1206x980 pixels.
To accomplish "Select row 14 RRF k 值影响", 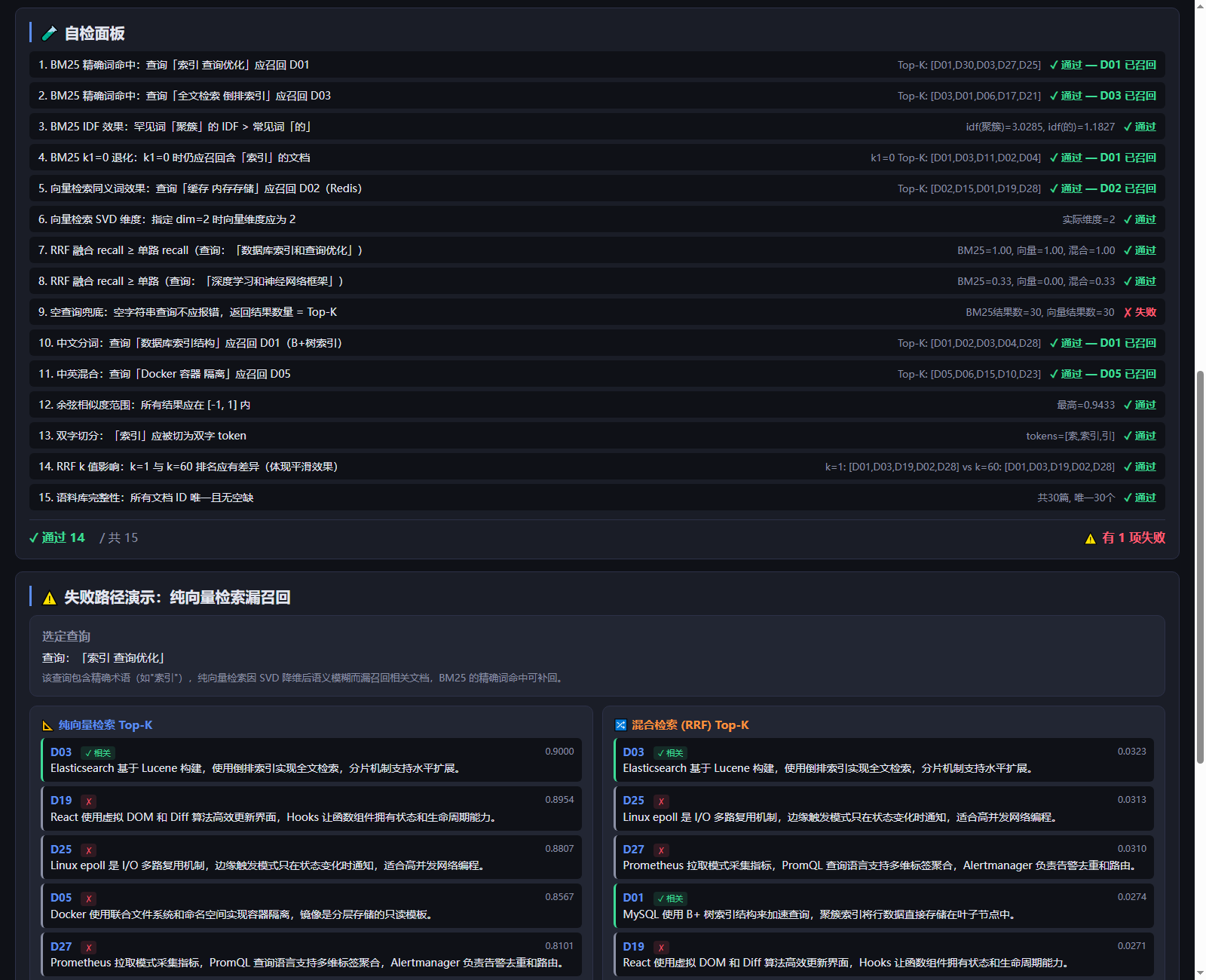I will click(597, 467).
